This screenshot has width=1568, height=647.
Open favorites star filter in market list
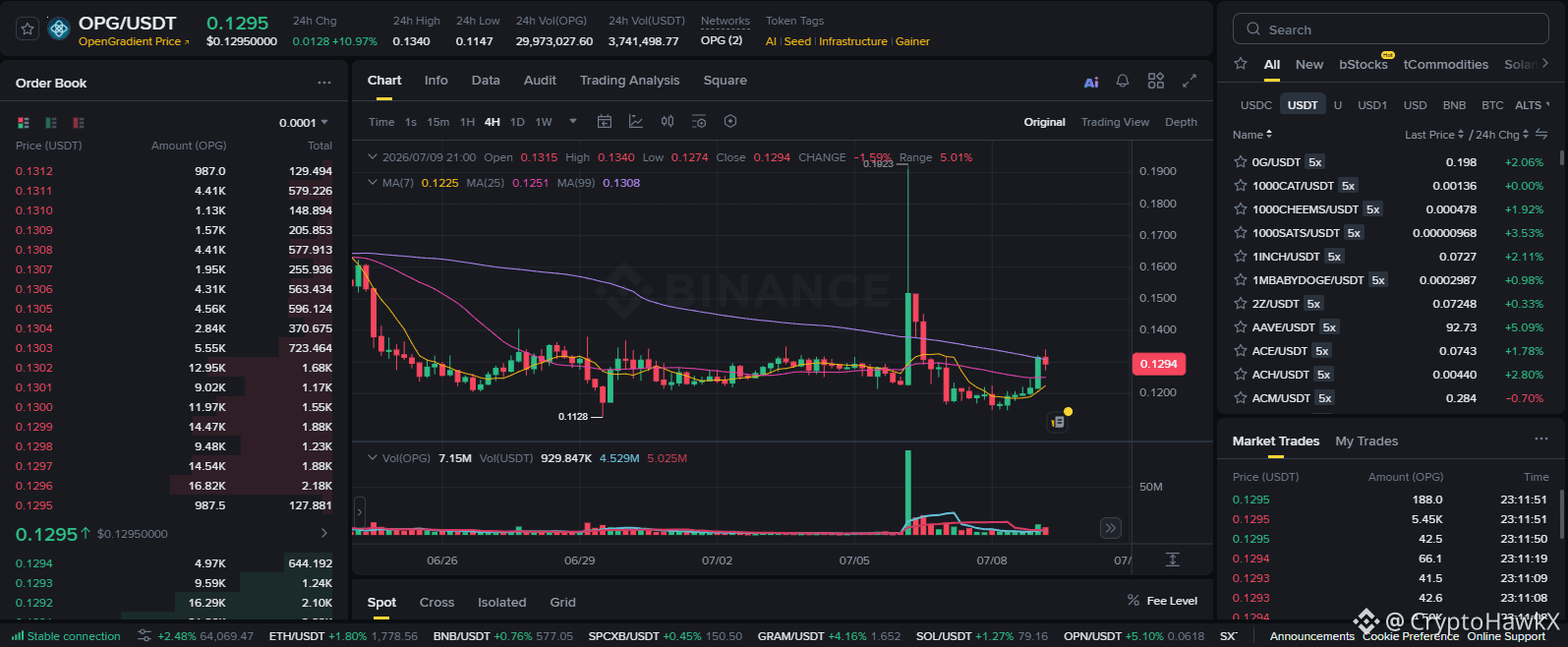coord(1241,64)
